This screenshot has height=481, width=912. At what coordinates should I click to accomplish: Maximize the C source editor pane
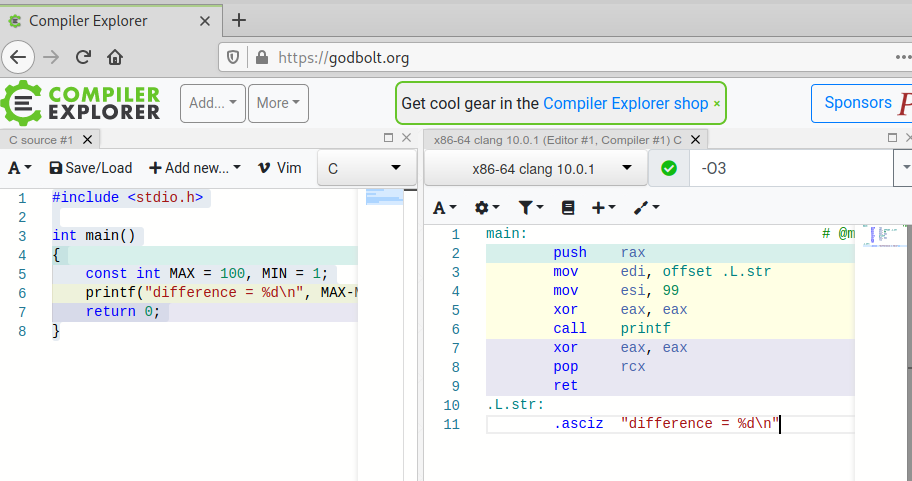click(x=389, y=138)
